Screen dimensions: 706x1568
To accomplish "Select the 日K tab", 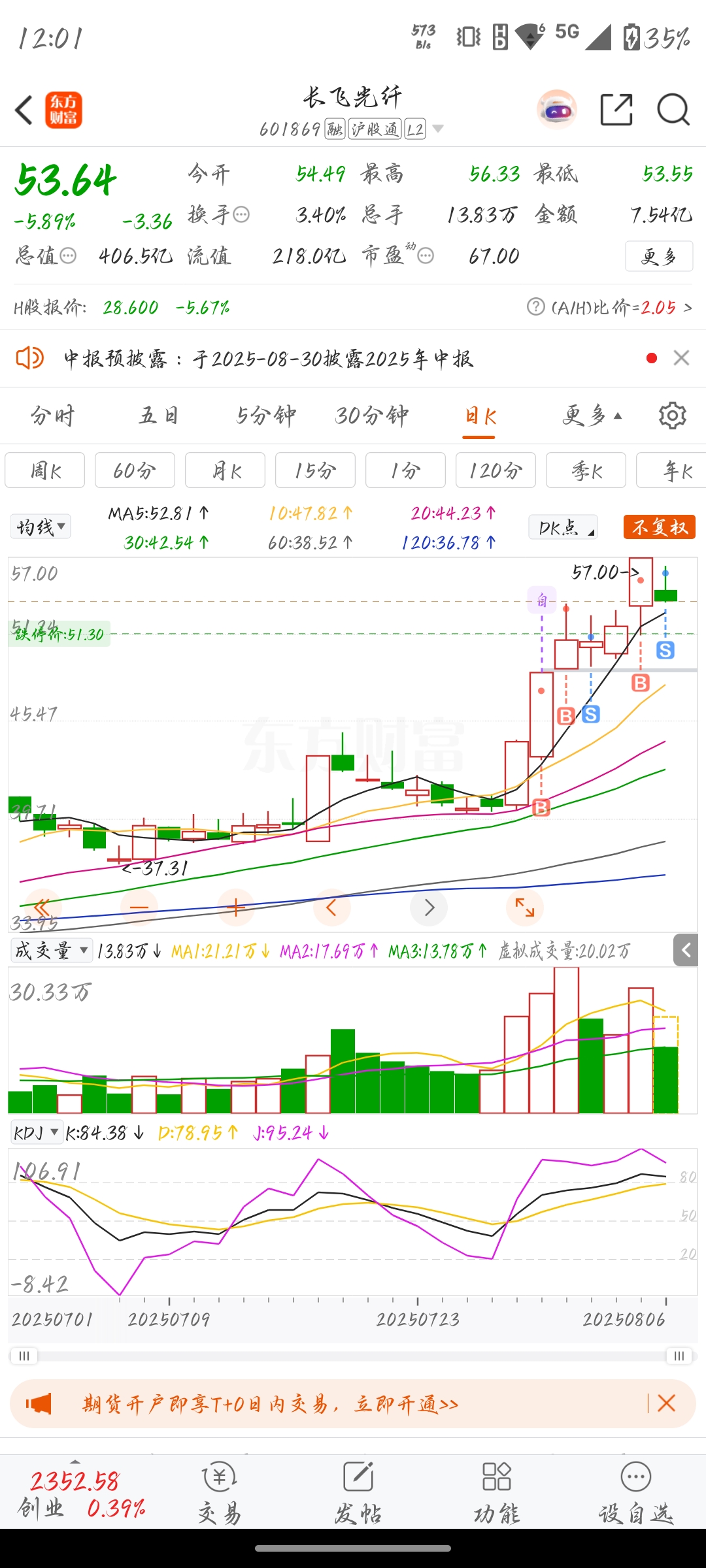I will pos(480,416).
